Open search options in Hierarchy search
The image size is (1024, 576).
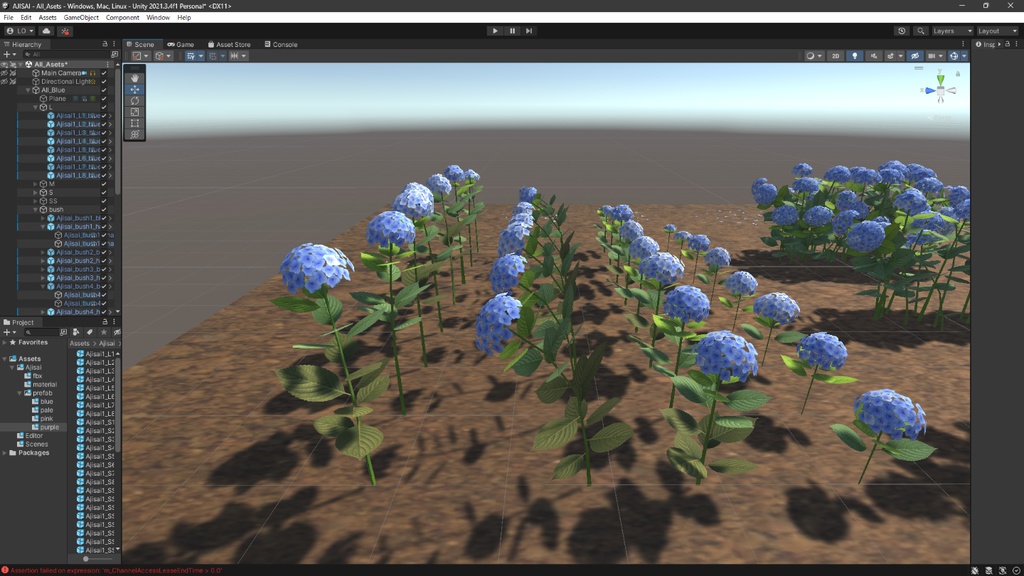coord(114,54)
